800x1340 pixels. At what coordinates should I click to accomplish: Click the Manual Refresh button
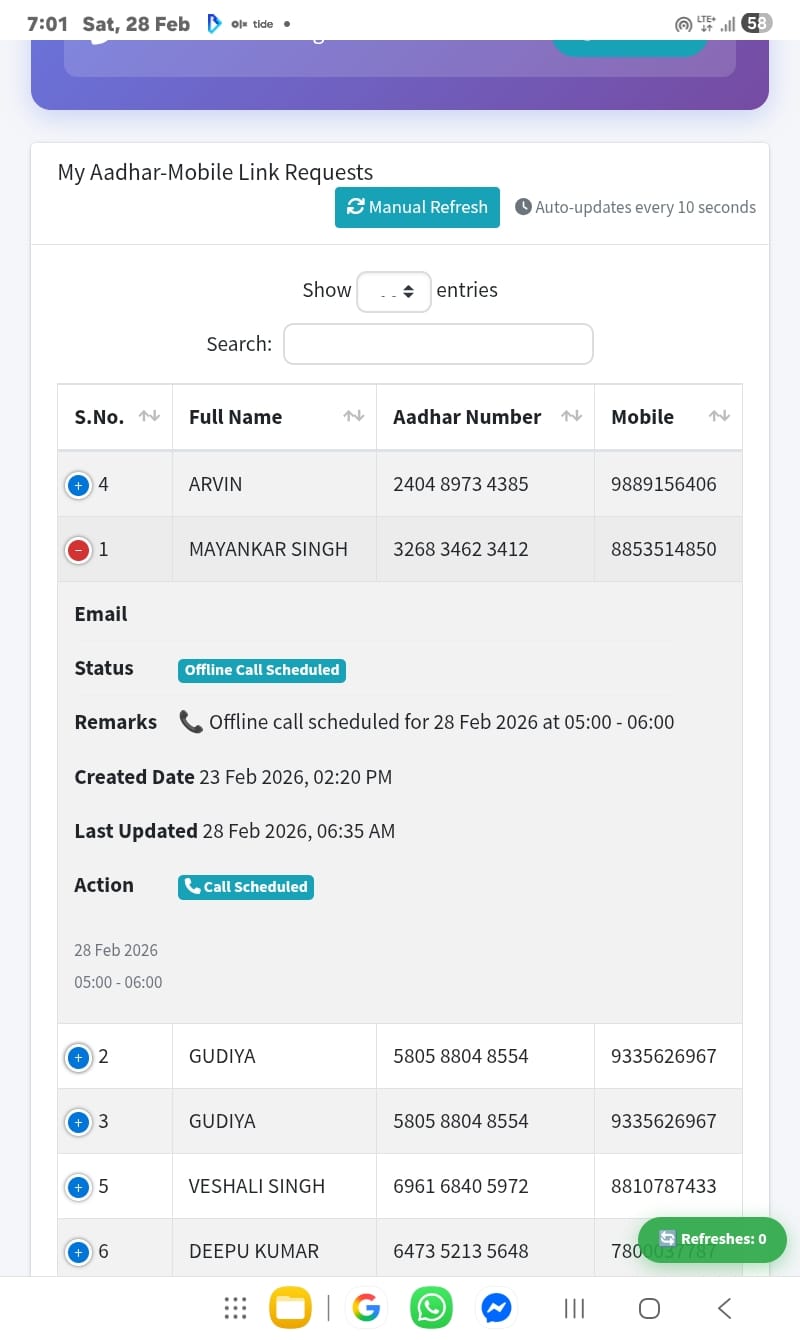(x=417, y=207)
